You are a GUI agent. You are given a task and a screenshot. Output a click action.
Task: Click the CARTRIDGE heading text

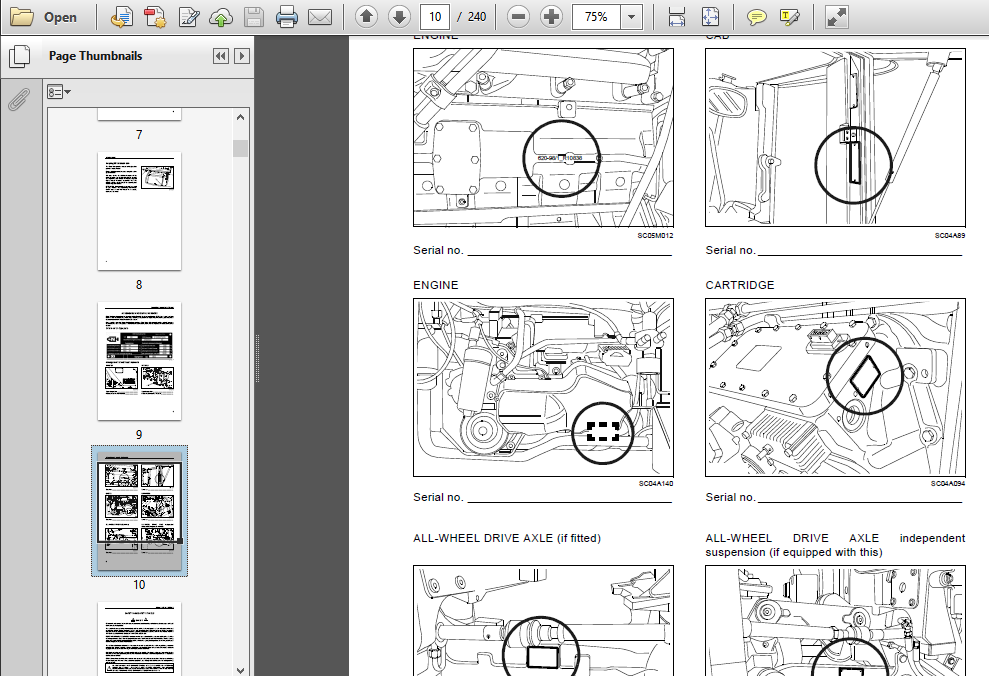[x=740, y=285]
